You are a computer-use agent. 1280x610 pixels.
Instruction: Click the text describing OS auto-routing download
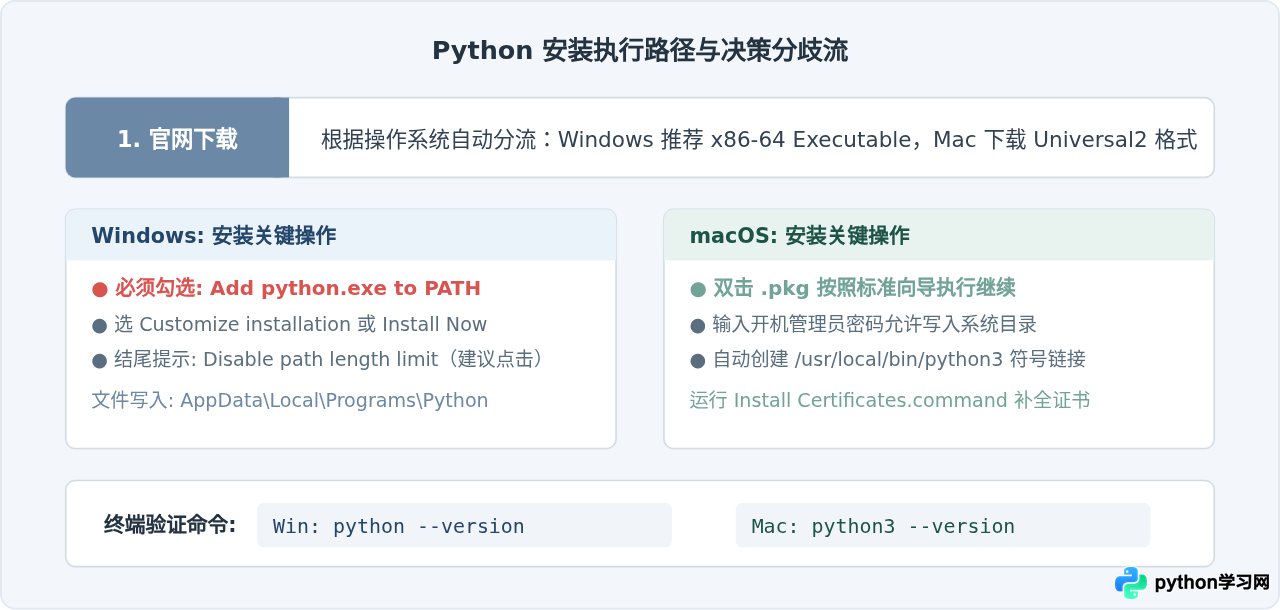[x=759, y=139]
